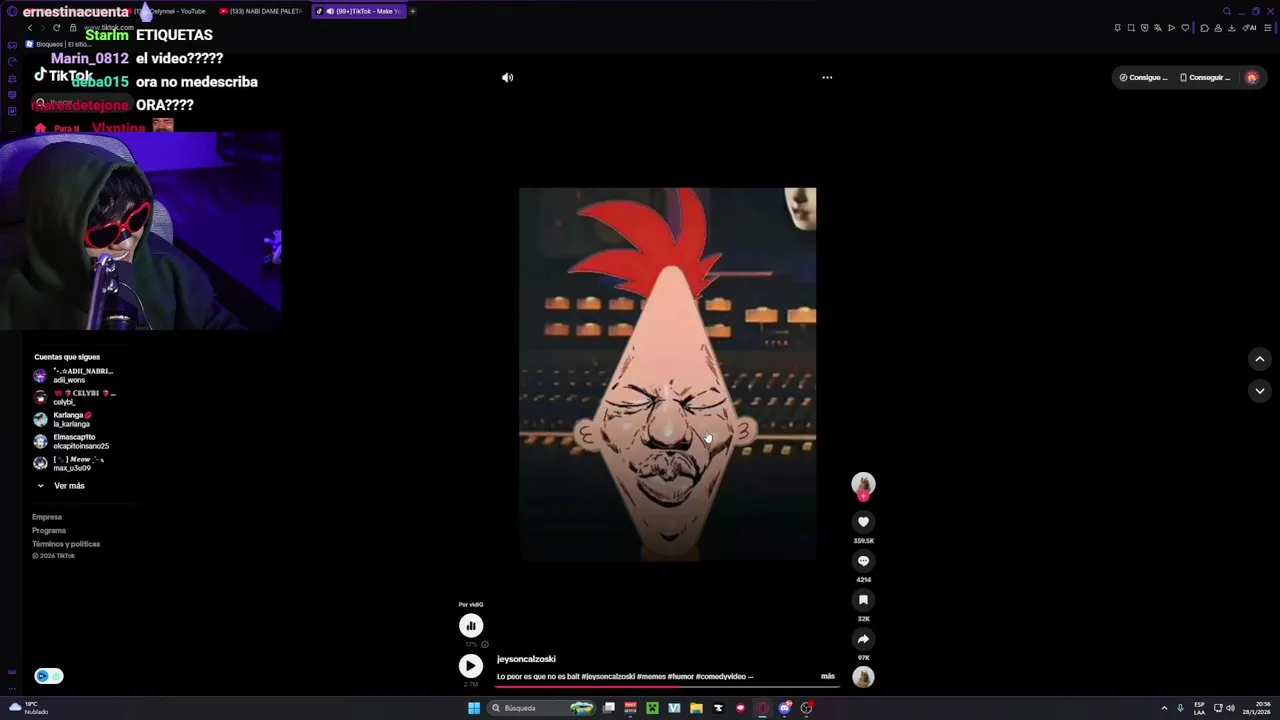Open the profile avatar in top right
Viewport: 1280px width, 720px height.
(1251, 77)
